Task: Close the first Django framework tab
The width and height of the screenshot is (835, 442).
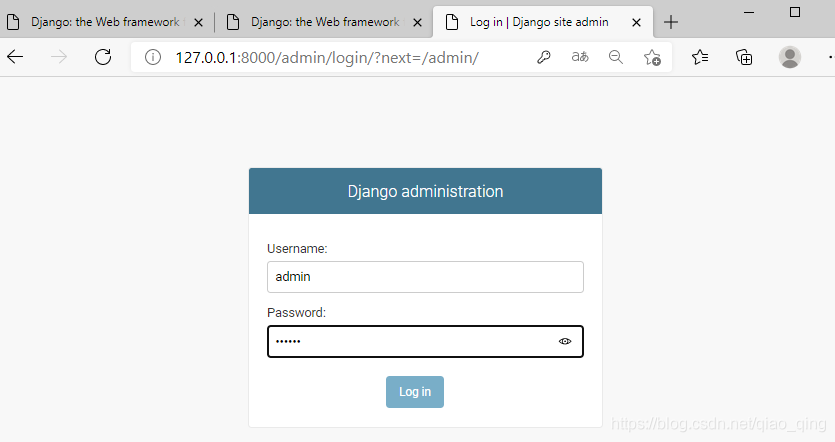Action: (198, 22)
